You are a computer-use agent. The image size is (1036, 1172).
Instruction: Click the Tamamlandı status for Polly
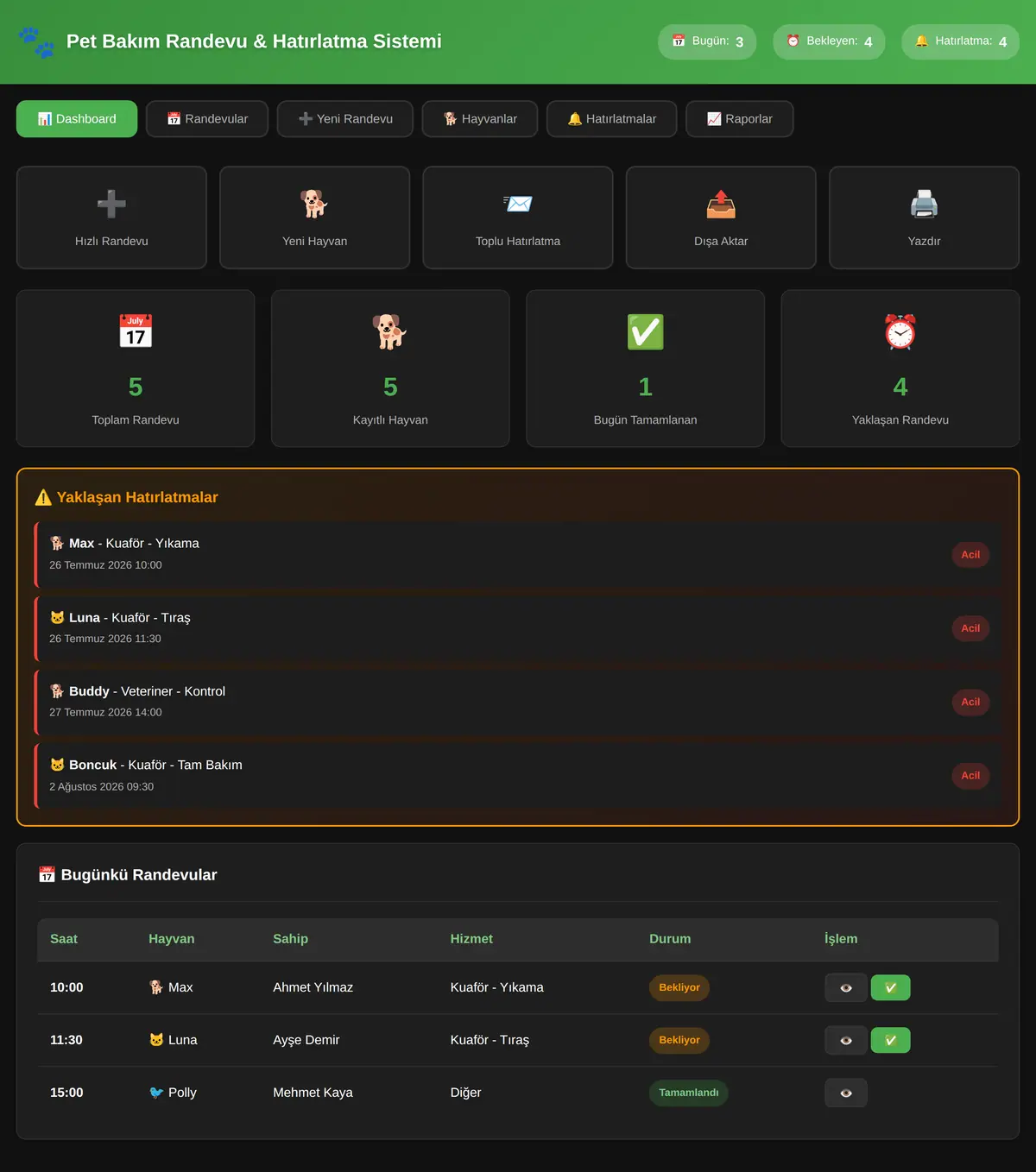(689, 1093)
